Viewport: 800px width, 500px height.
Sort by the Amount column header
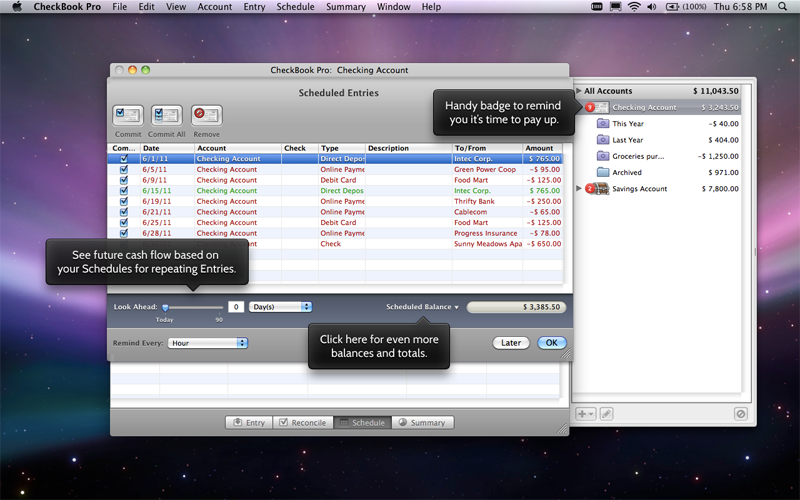click(x=543, y=148)
